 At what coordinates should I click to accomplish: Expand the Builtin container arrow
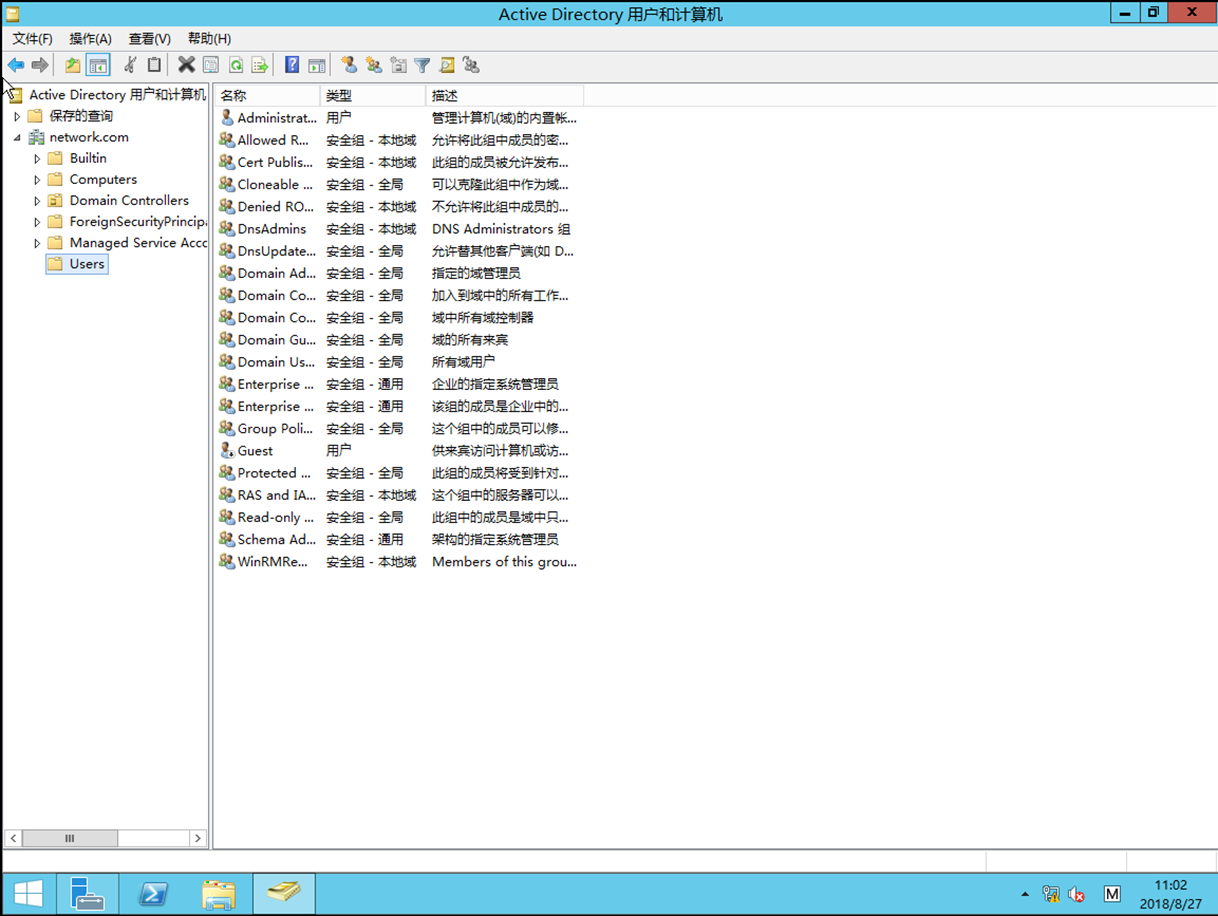coord(37,158)
